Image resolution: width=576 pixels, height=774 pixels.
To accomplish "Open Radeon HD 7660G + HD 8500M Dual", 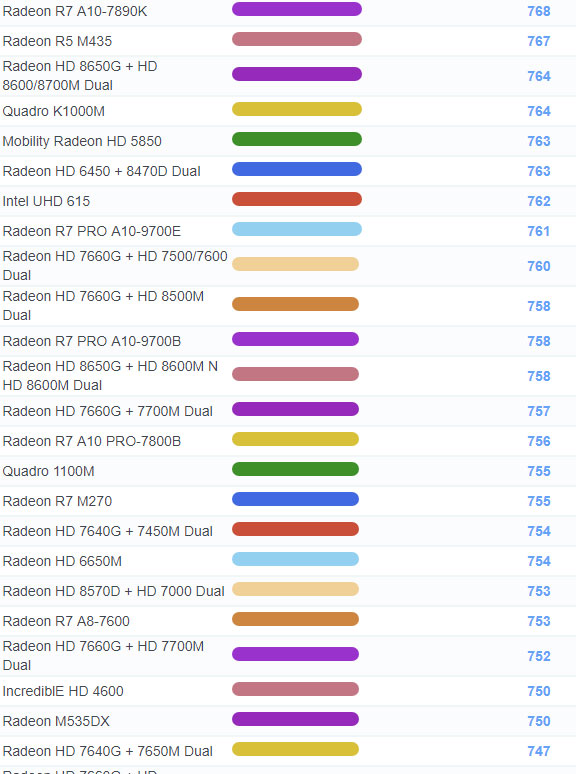I will pyautogui.click(x=103, y=306).
